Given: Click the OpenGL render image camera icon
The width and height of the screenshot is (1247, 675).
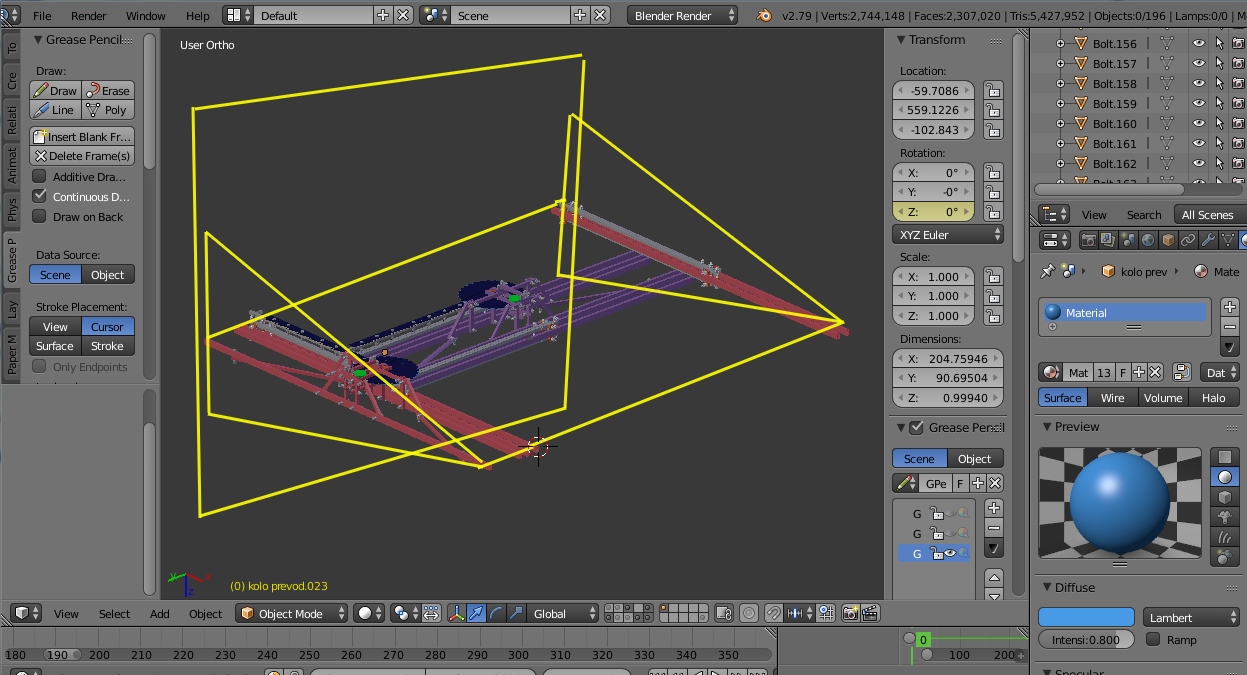Looking at the screenshot, I should coord(851,613).
